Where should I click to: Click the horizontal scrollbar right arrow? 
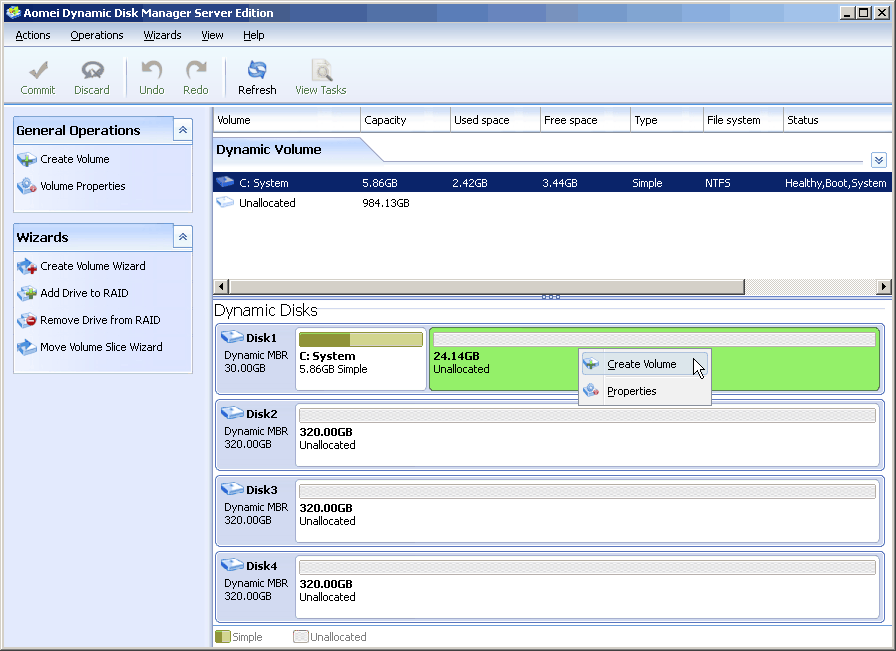(x=883, y=287)
